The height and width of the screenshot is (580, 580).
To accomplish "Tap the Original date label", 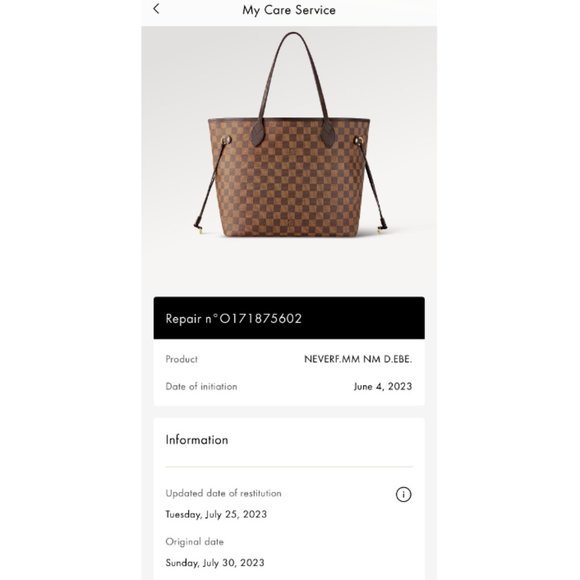I will click(195, 542).
